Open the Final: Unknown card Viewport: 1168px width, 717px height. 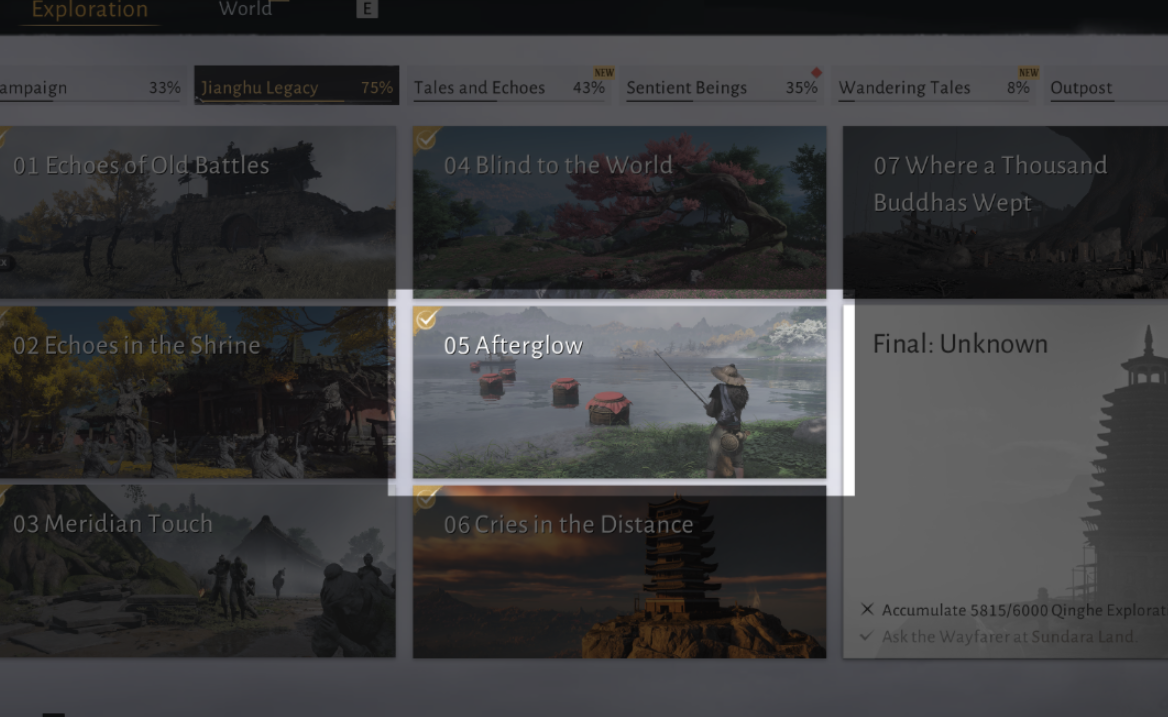tap(1006, 482)
